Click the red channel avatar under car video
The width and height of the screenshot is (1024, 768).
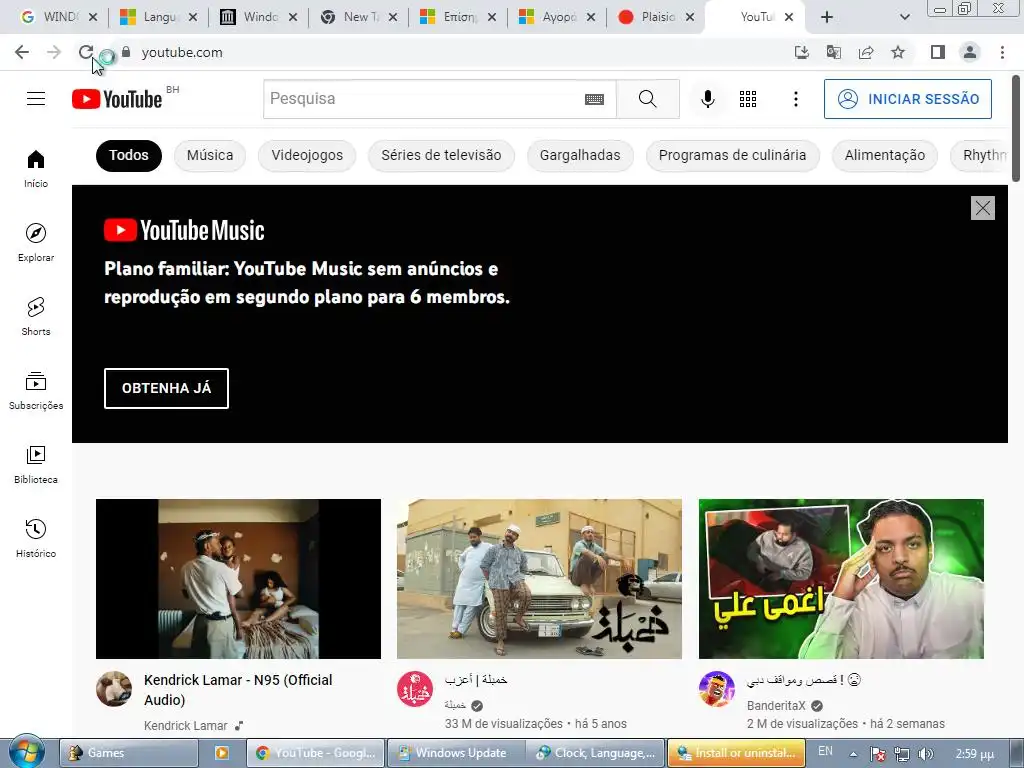click(415, 689)
